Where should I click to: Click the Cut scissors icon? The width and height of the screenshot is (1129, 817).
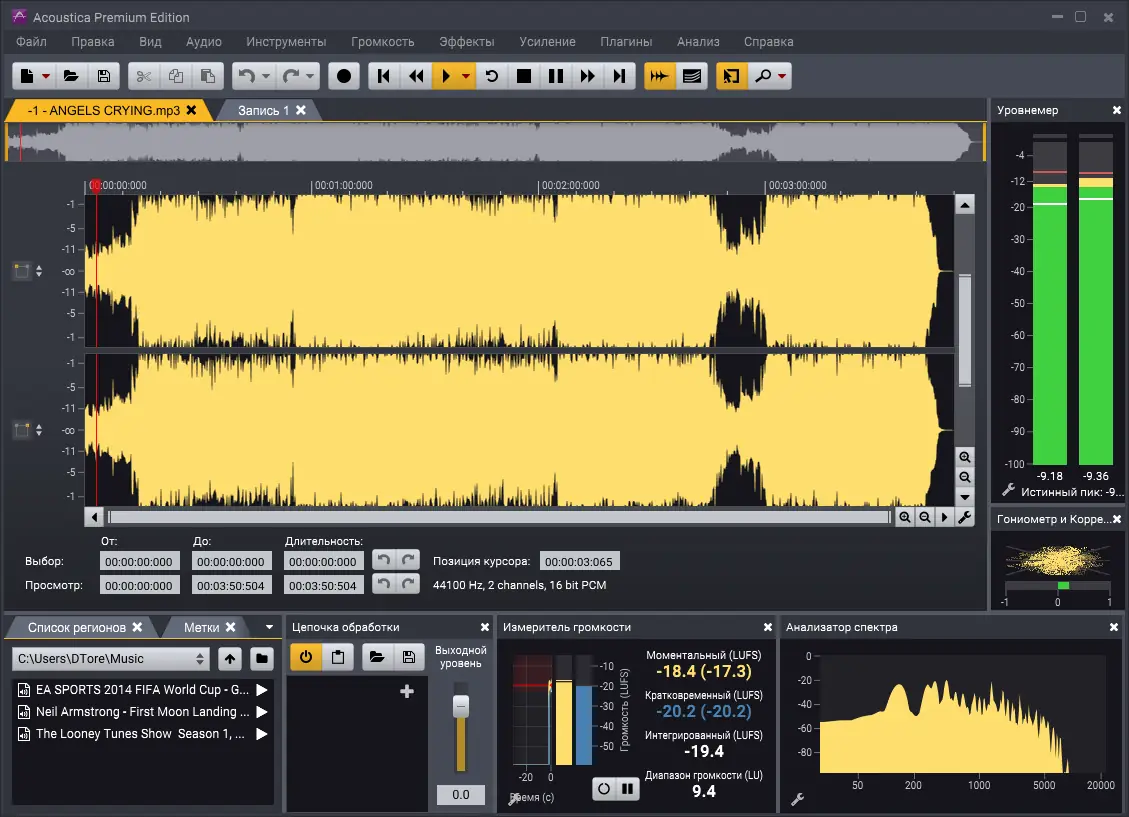[x=143, y=76]
